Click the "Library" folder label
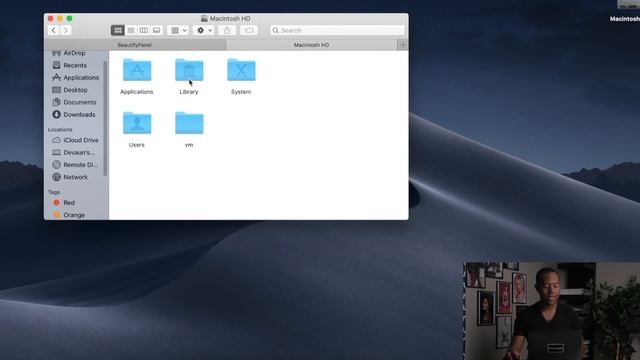The width and height of the screenshot is (640, 360). pos(189,92)
